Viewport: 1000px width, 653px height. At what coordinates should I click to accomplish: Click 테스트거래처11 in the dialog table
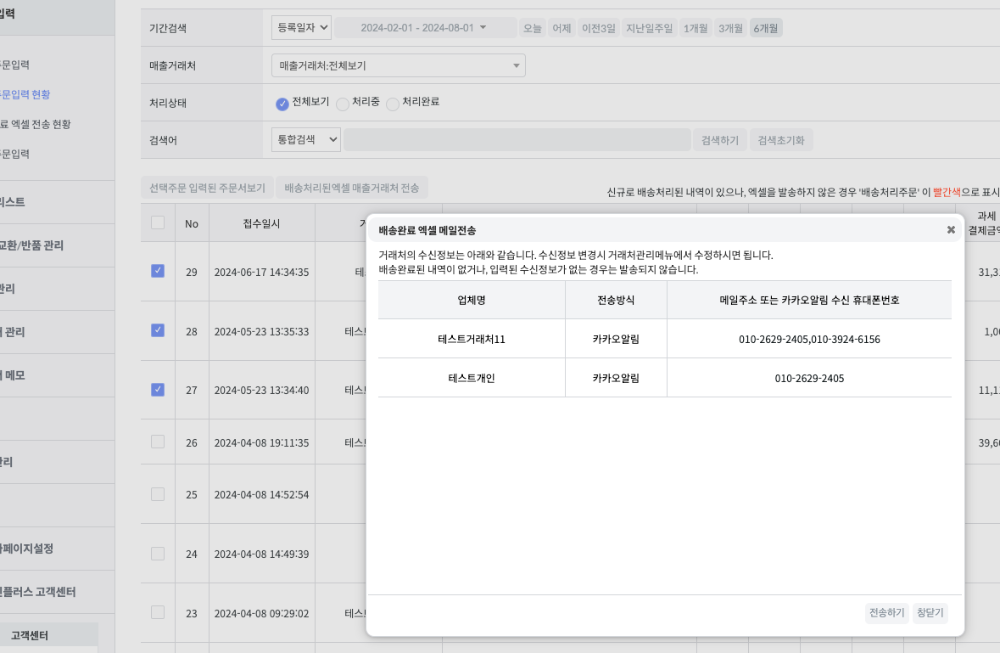tap(471, 339)
